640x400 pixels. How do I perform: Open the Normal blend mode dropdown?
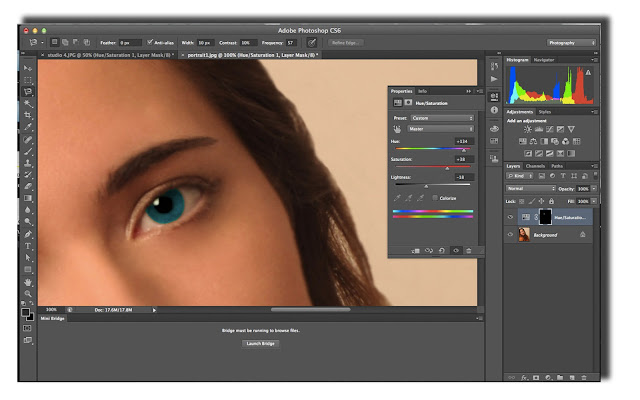pyautogui.click(x=531, y=189)
